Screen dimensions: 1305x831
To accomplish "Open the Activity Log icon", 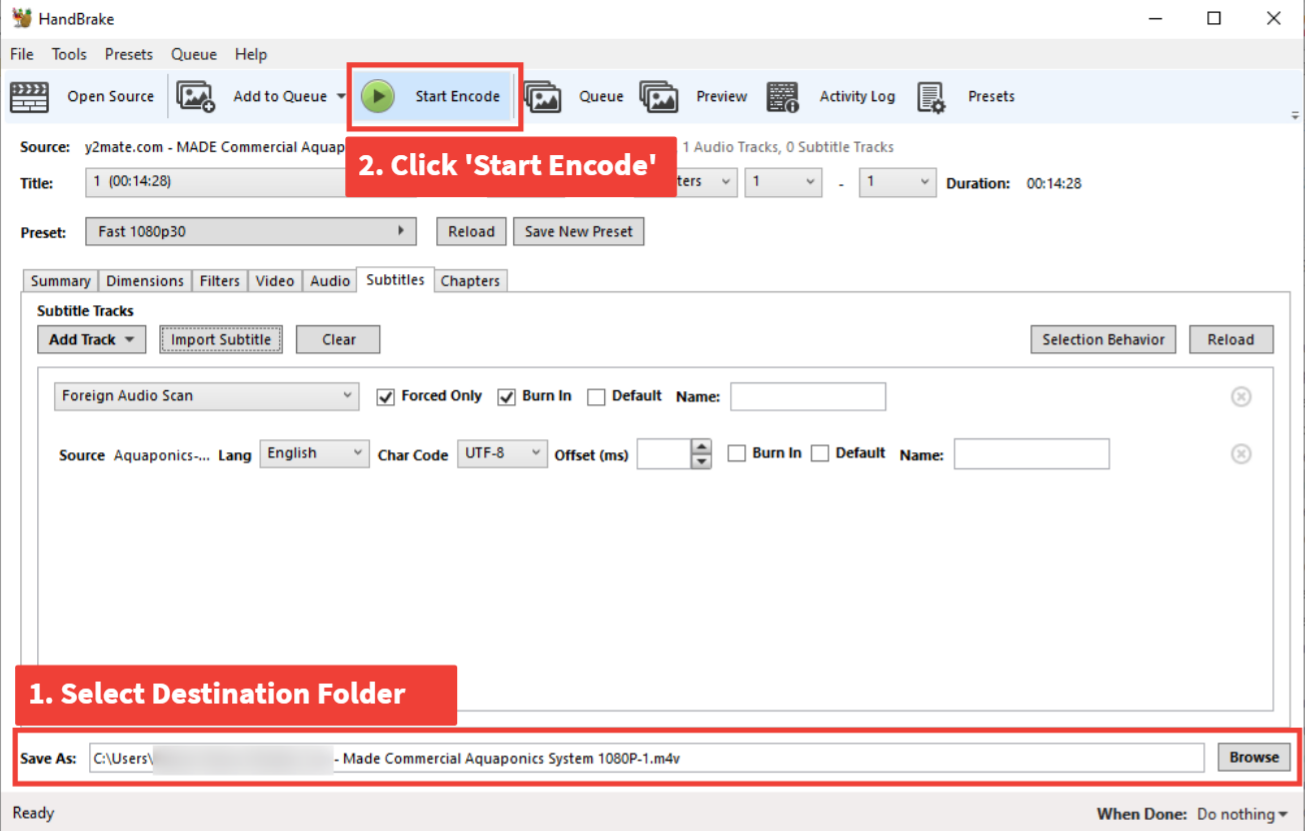I will [x=783, y=97].
